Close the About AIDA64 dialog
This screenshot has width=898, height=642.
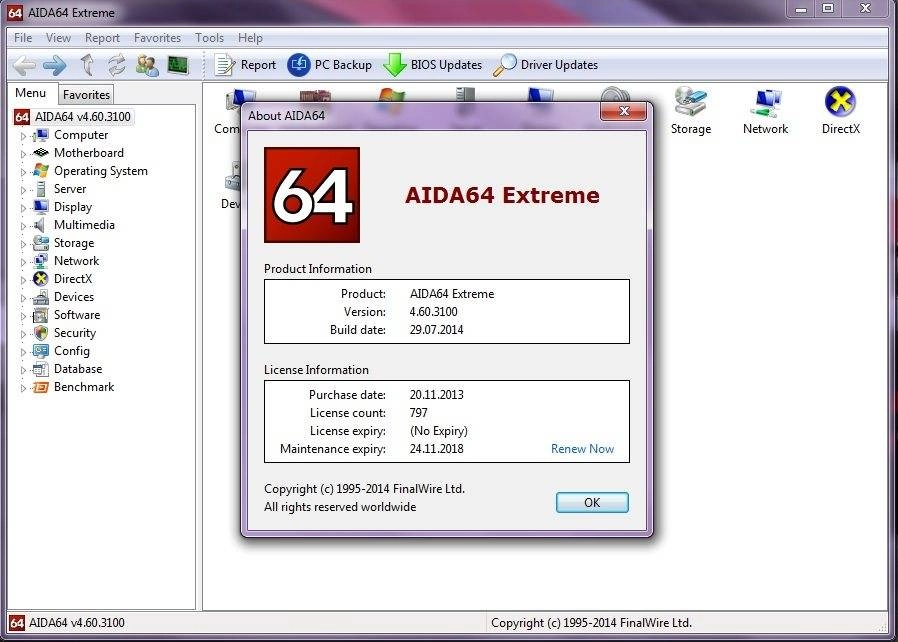[624, 111]
